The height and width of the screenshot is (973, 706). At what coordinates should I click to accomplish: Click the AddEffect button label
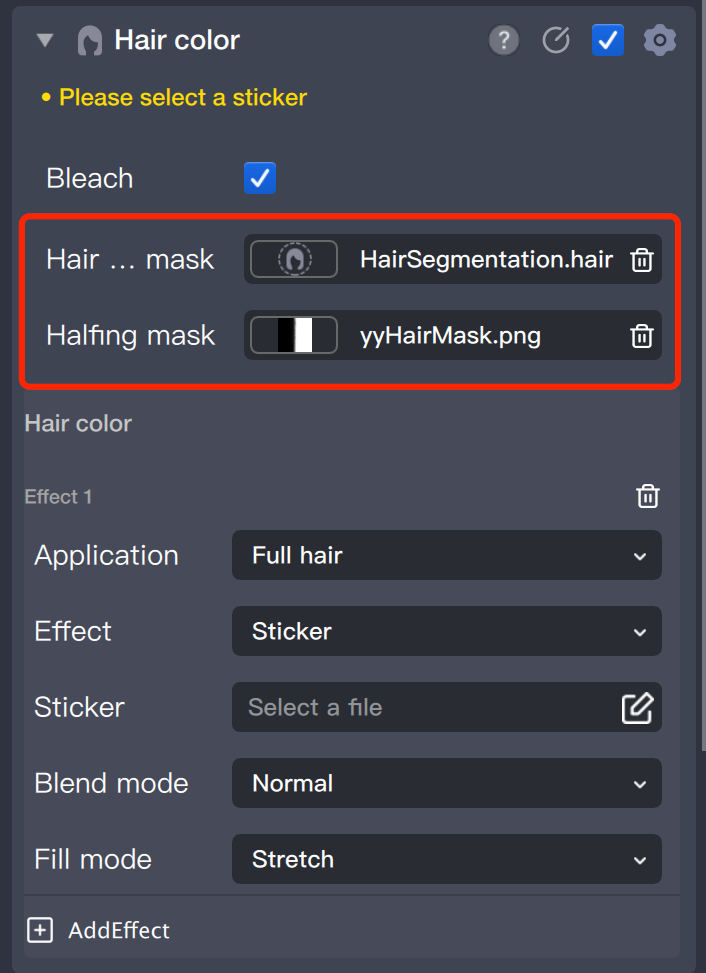[119, 930]
